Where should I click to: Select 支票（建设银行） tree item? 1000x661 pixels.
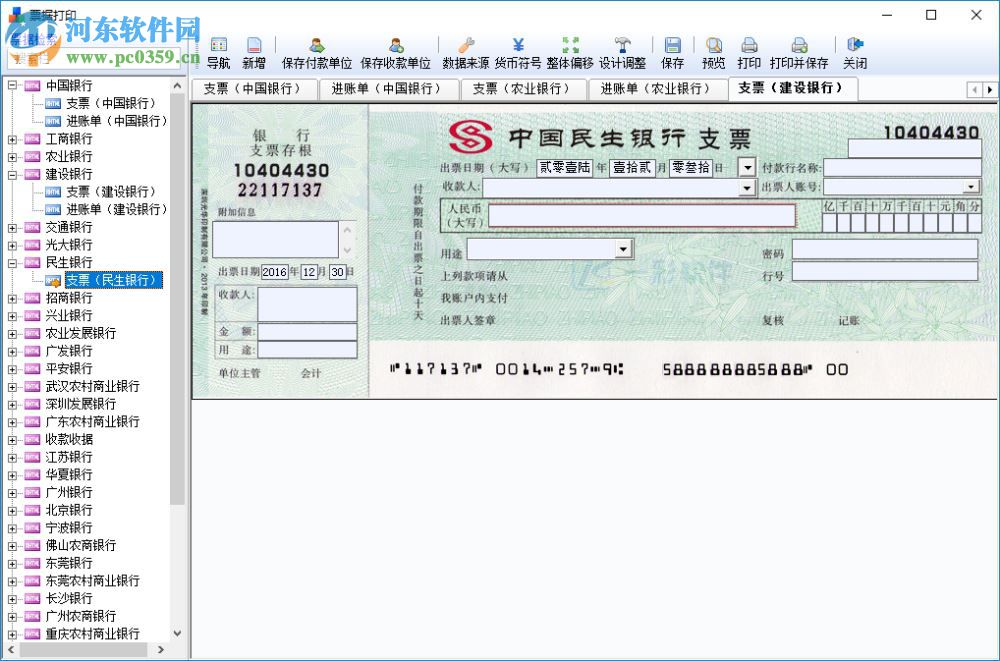pyautogui.click(x=111, y=191)
